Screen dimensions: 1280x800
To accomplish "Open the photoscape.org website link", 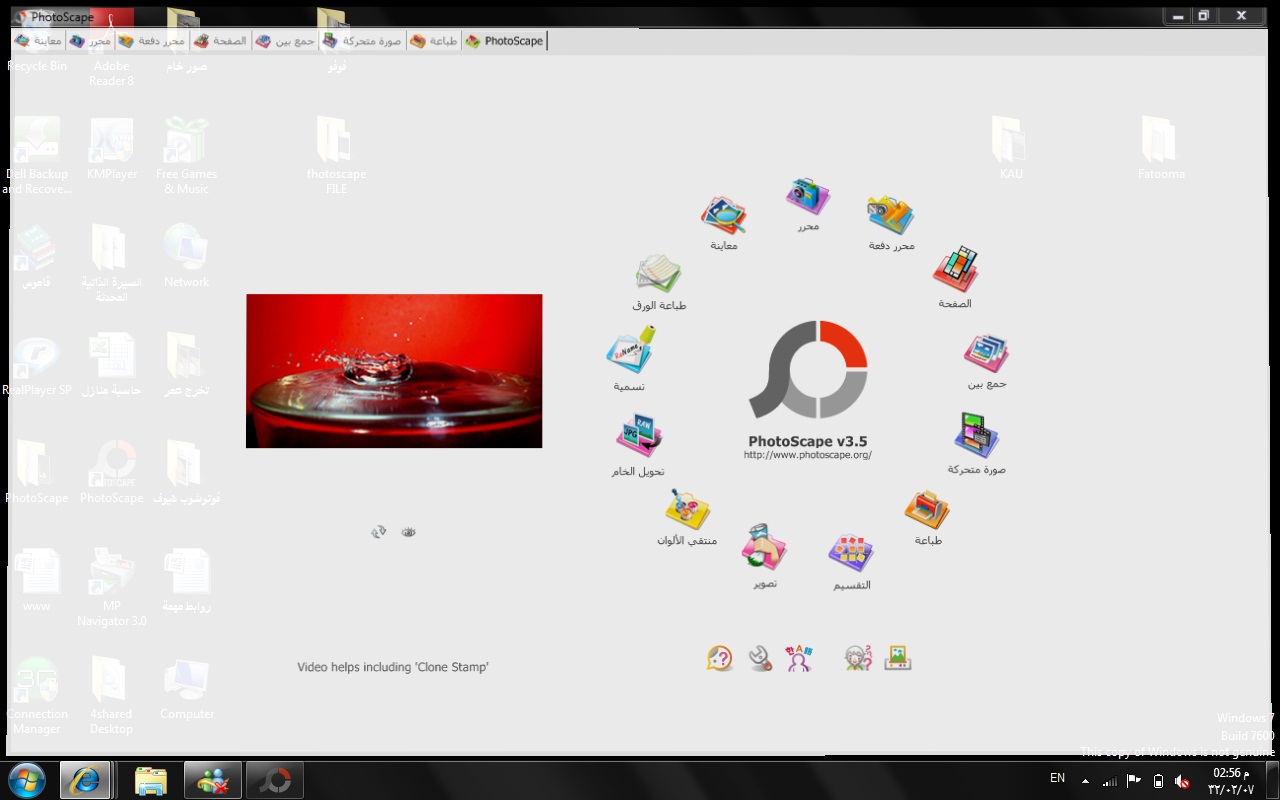I will pyautogui.click(x=807, y=455).
